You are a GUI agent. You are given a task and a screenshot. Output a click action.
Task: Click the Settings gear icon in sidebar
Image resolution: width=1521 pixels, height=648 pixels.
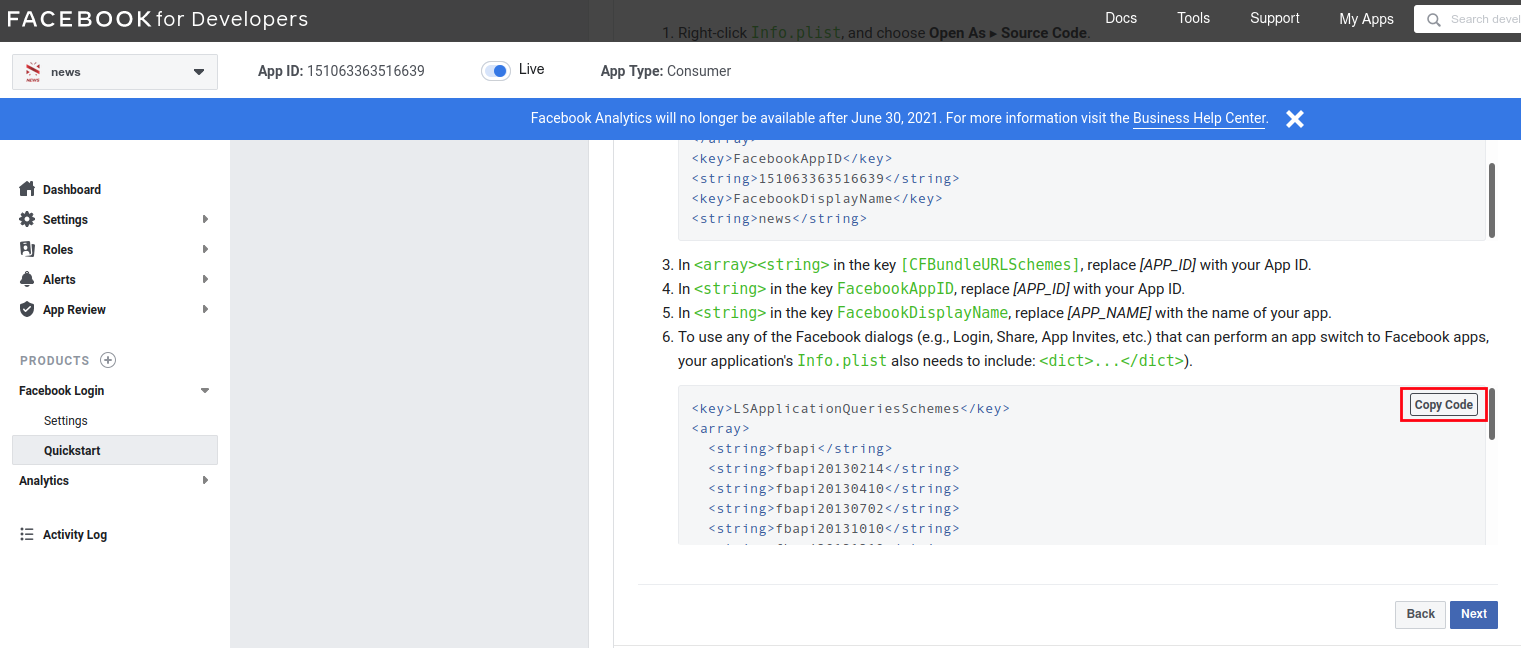[27, 219]
